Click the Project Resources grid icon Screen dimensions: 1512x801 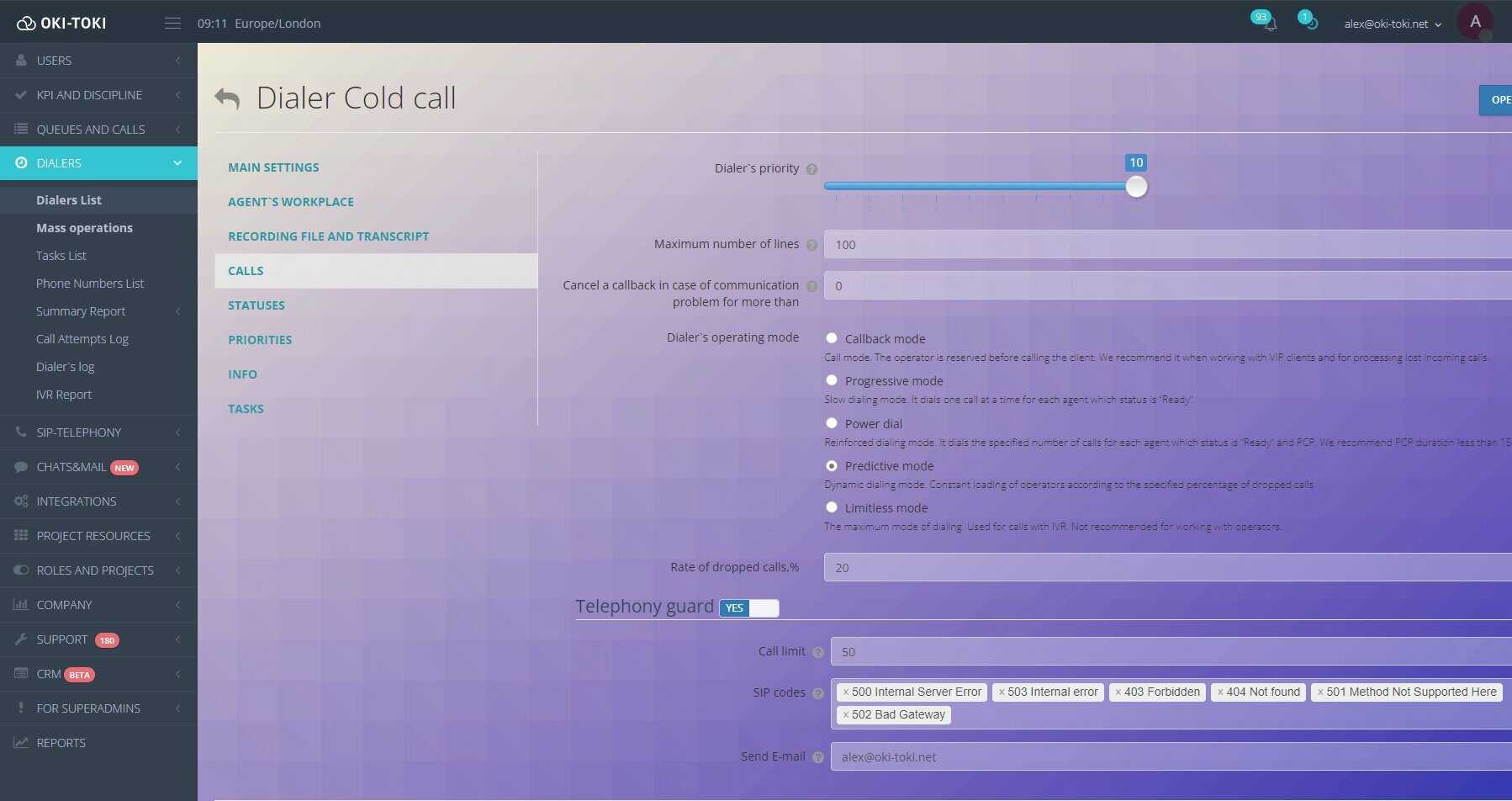point(21,535)
